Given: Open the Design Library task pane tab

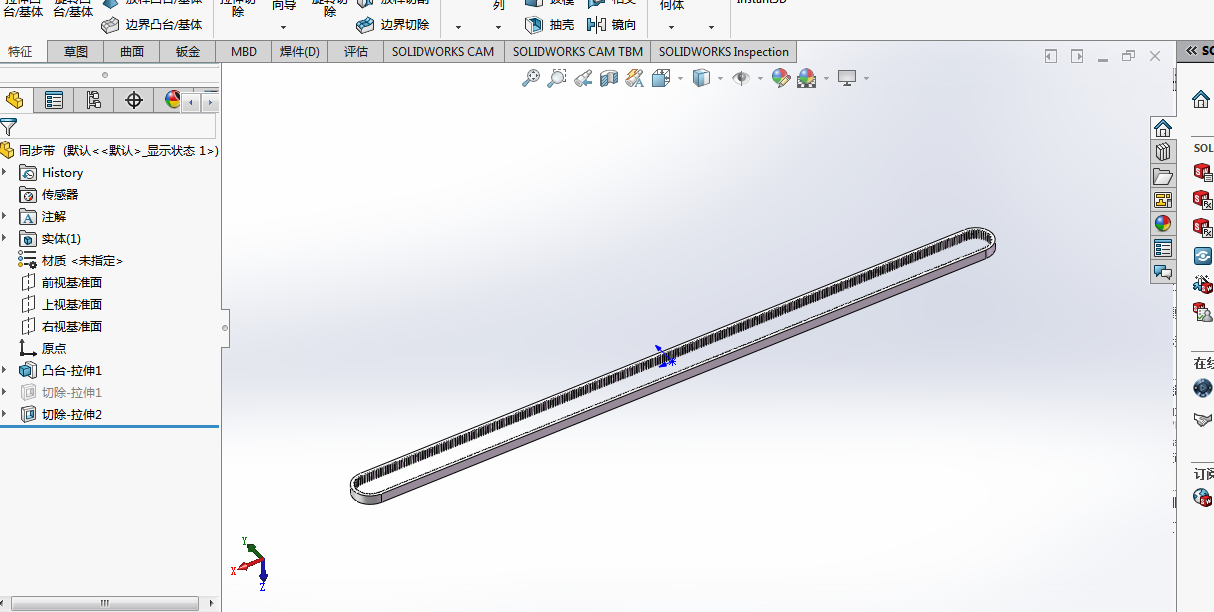Looking at the screenshot, I should (x=1162, y=152).
